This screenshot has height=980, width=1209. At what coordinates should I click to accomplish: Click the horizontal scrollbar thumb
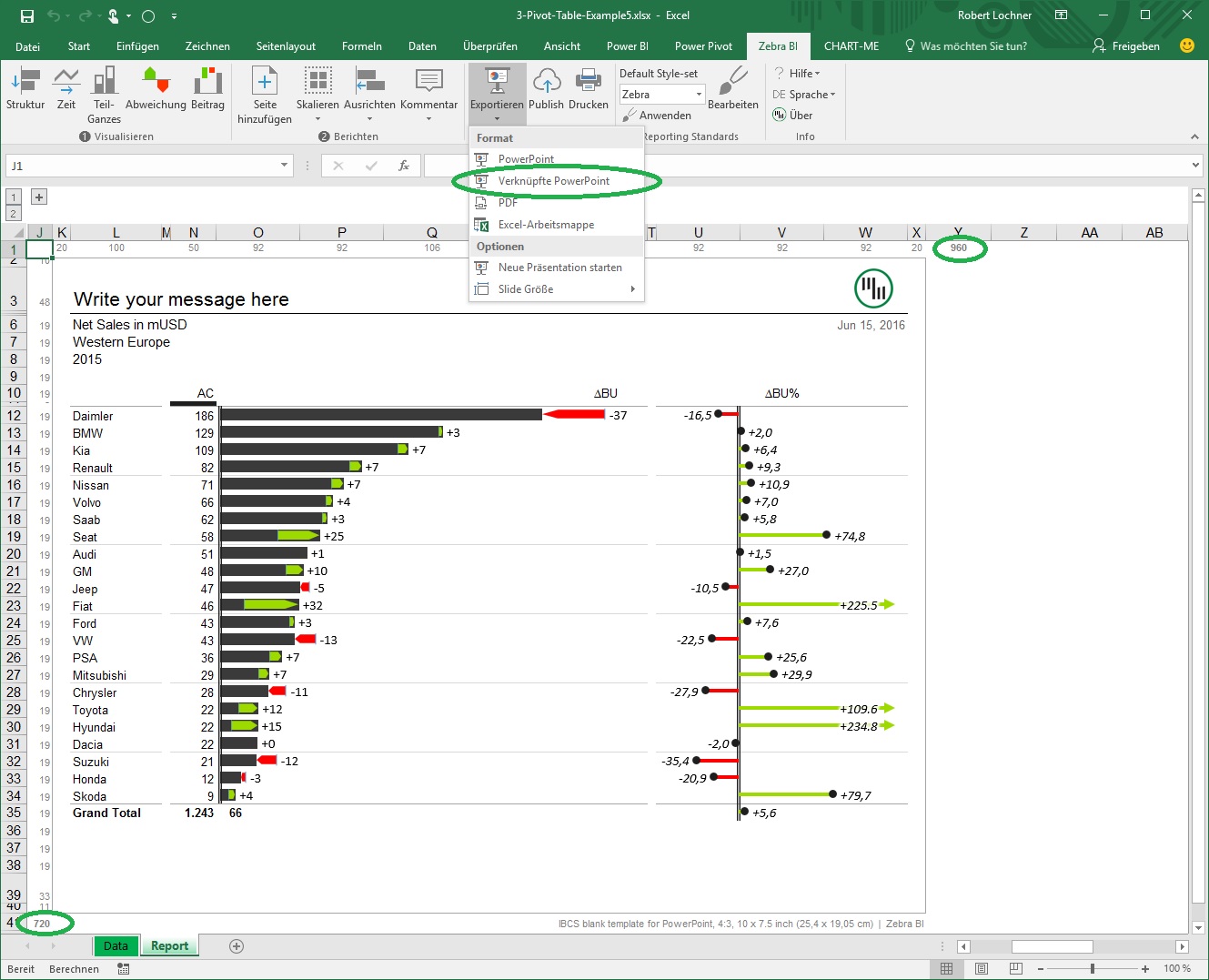pyautogui.click(x=1052, y=946)
